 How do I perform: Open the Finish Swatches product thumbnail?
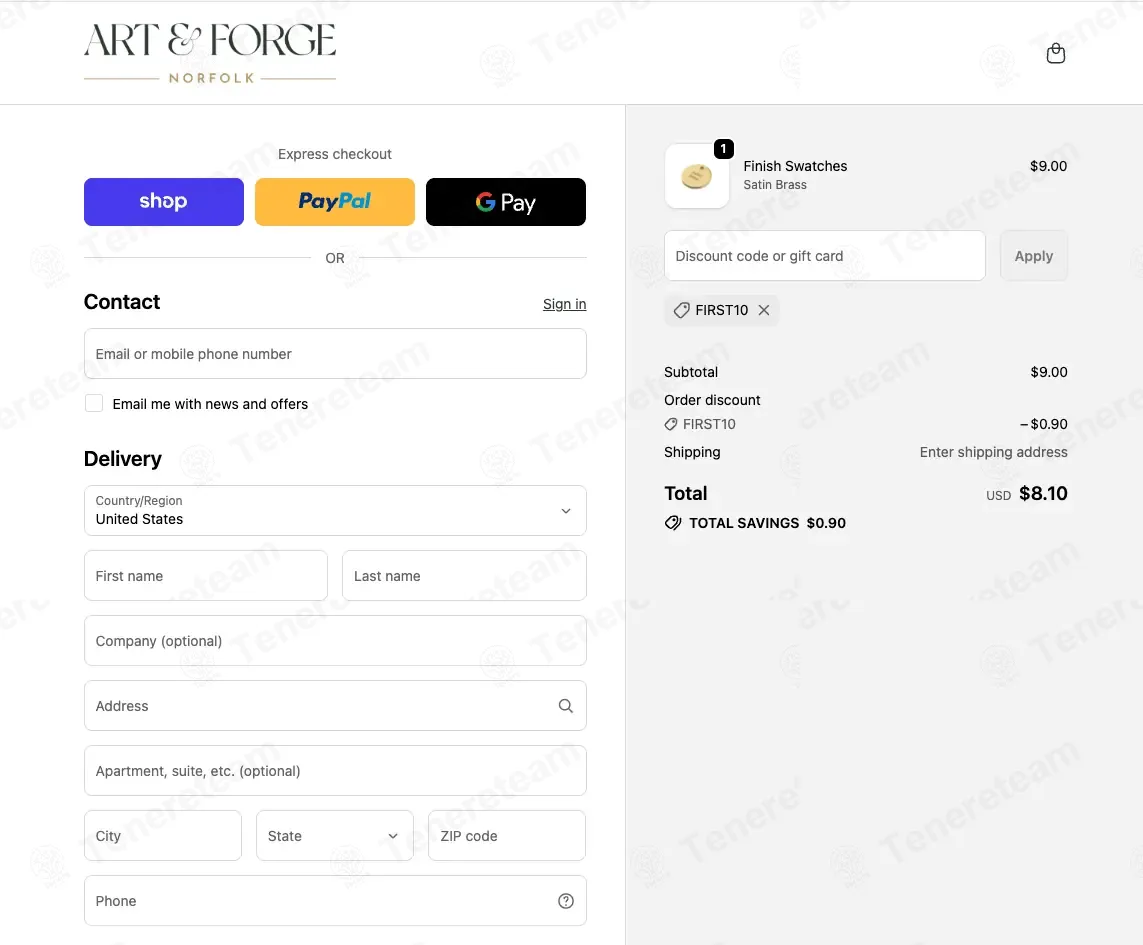pyautogui.click(x=697, y=176)
